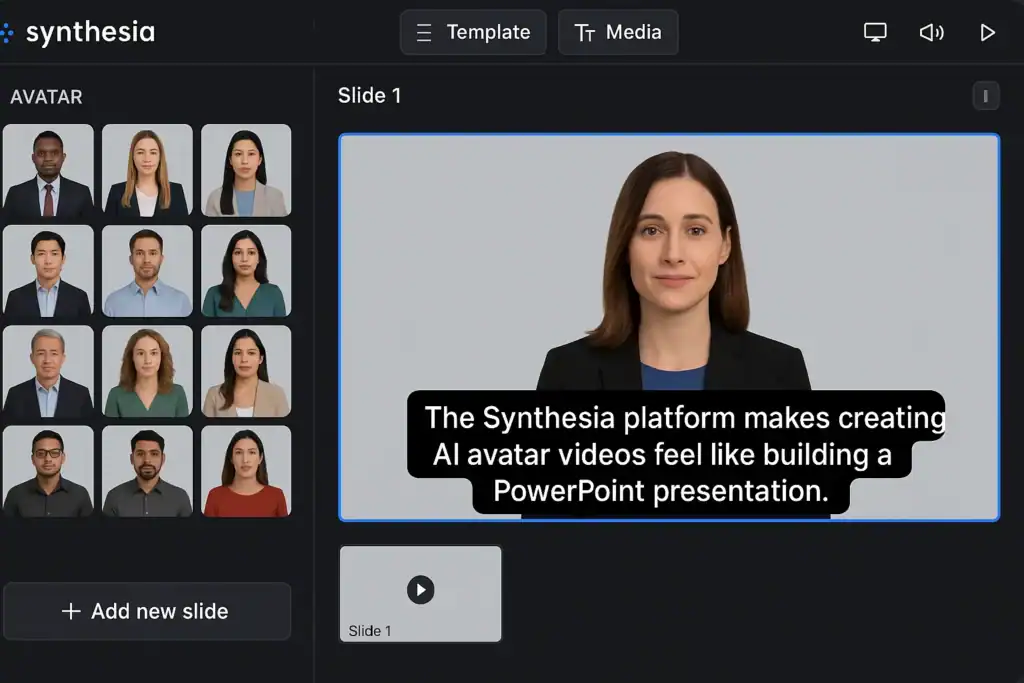Click the caption text on the slide
Image resolution: width=1024 pixels, height=683 pixels.
676,454
